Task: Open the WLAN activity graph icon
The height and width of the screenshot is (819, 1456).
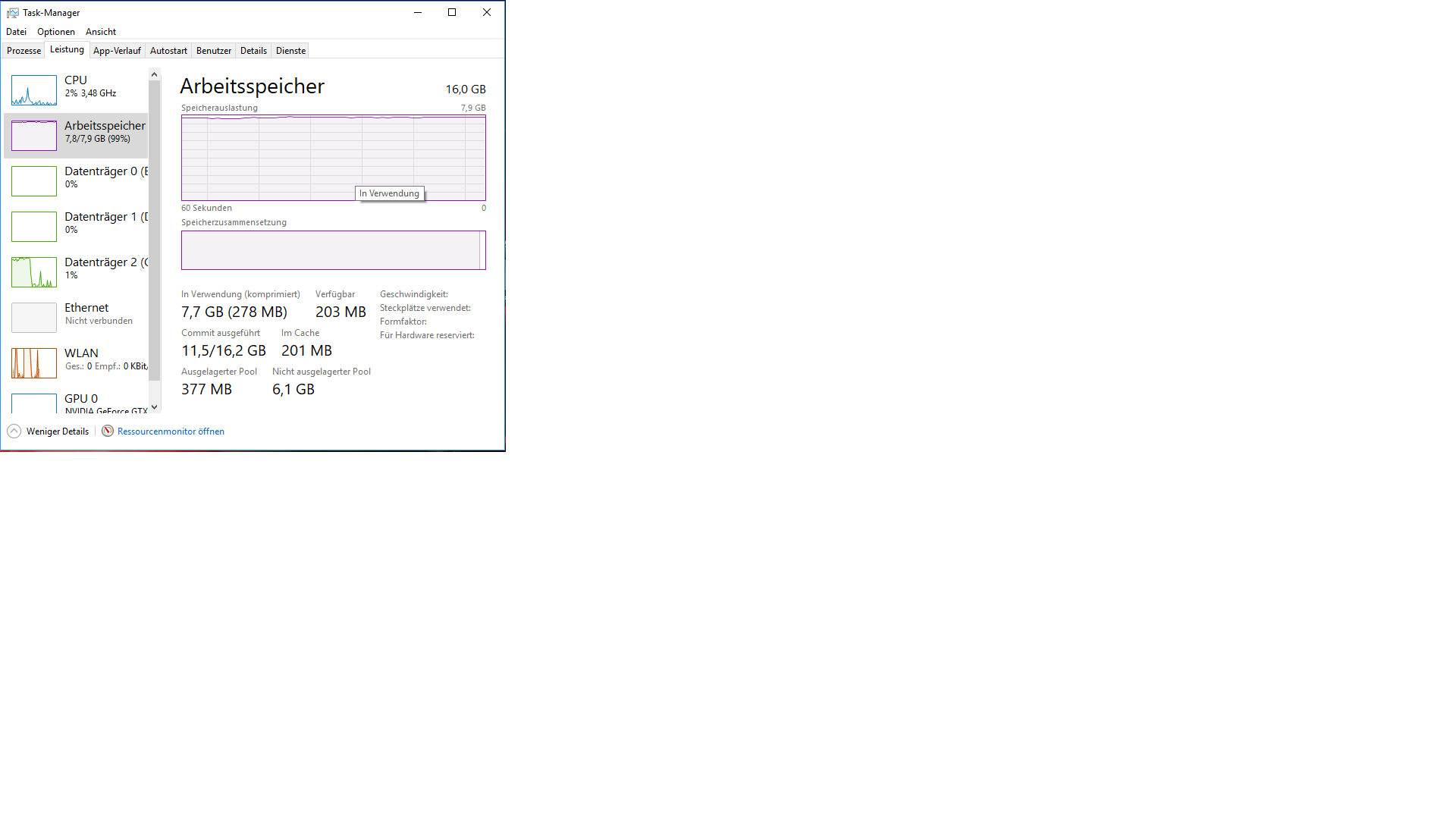Action: click(x=34, y=363)
